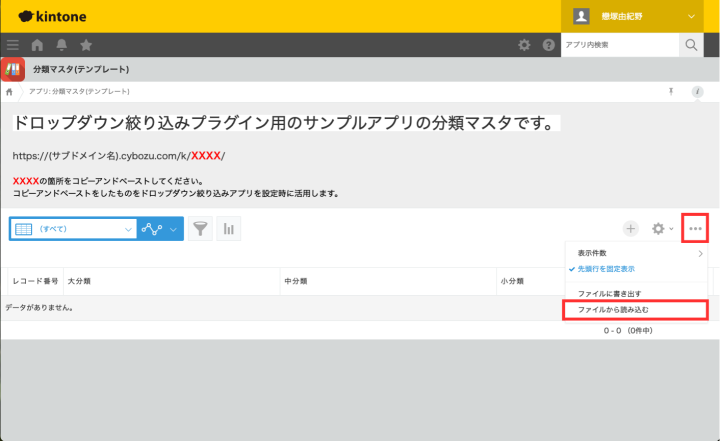Click the filter funnel icon

(x=201, y=229)
